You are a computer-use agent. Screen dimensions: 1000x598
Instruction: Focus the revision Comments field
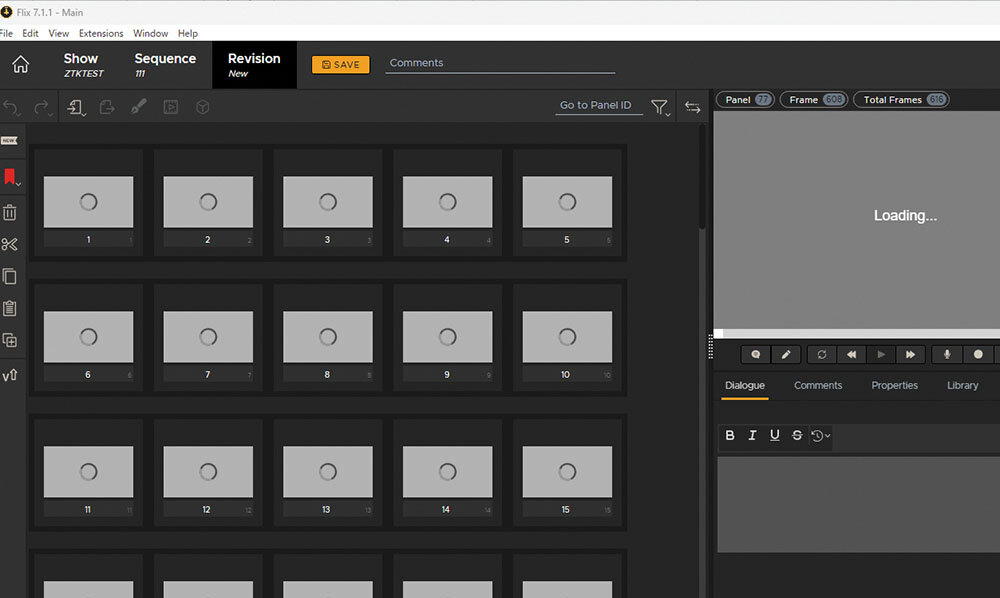500,63
